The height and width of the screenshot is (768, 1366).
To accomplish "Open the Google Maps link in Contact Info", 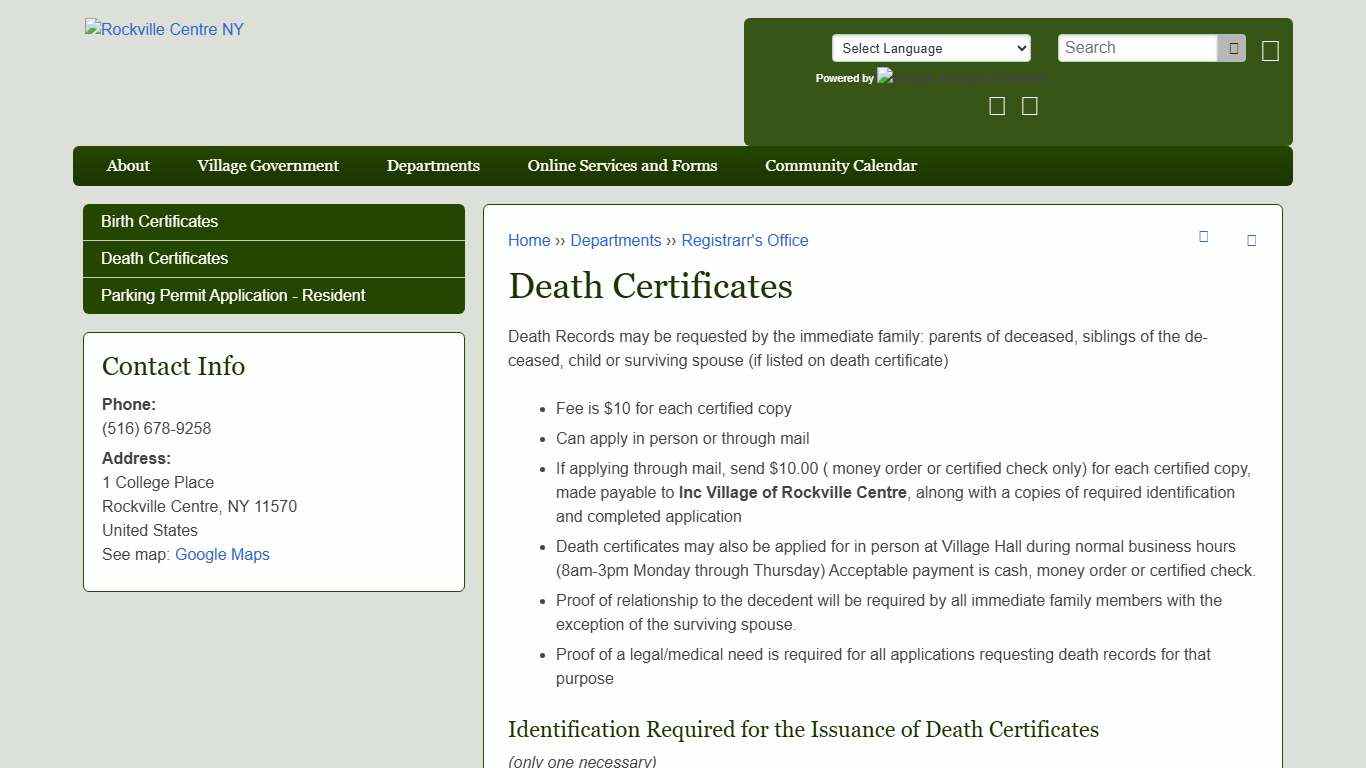I will [x=222, y=554].
